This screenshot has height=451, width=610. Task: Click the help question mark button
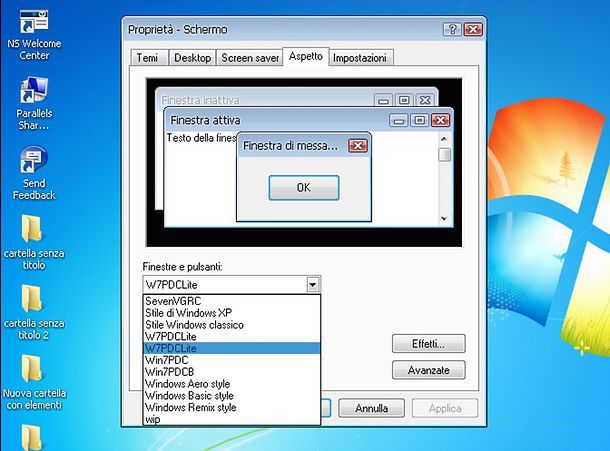pyautogui.click(x=452, y=29)
